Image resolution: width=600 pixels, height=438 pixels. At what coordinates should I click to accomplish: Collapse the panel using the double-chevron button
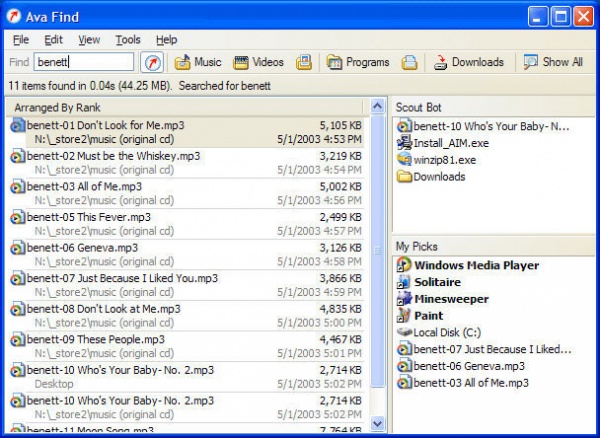(378, 107)
